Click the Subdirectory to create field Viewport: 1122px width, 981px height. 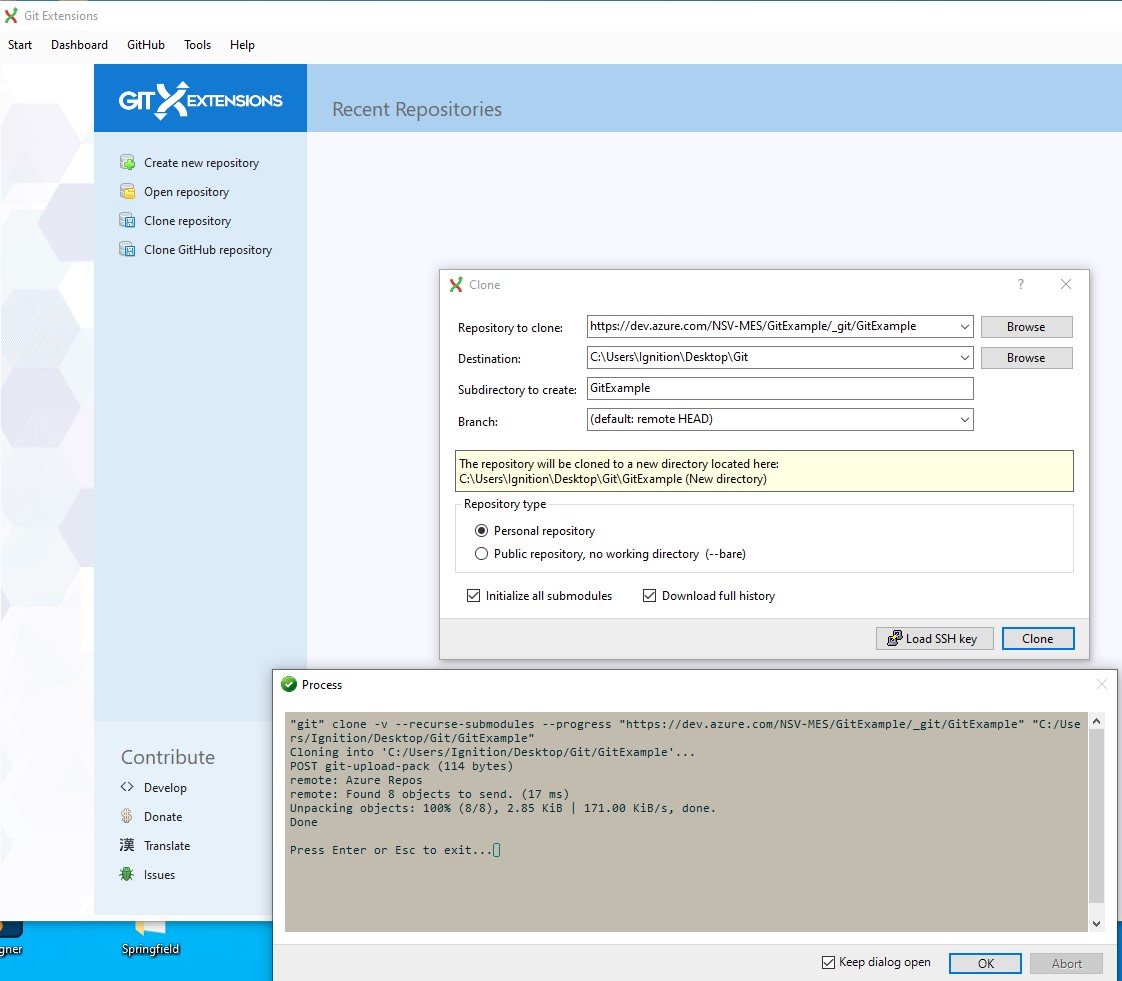pyautogui.click(x=780, y=388)
